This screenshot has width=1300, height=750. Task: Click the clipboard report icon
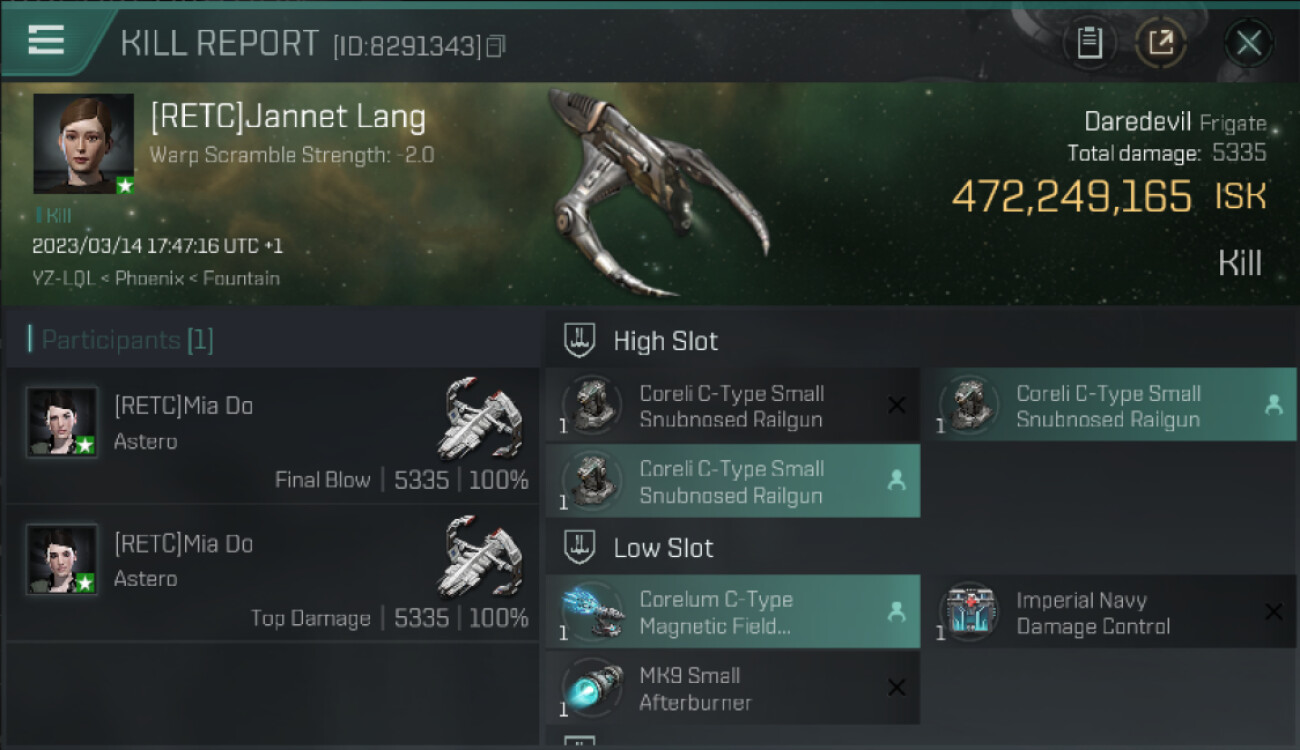1089,43
